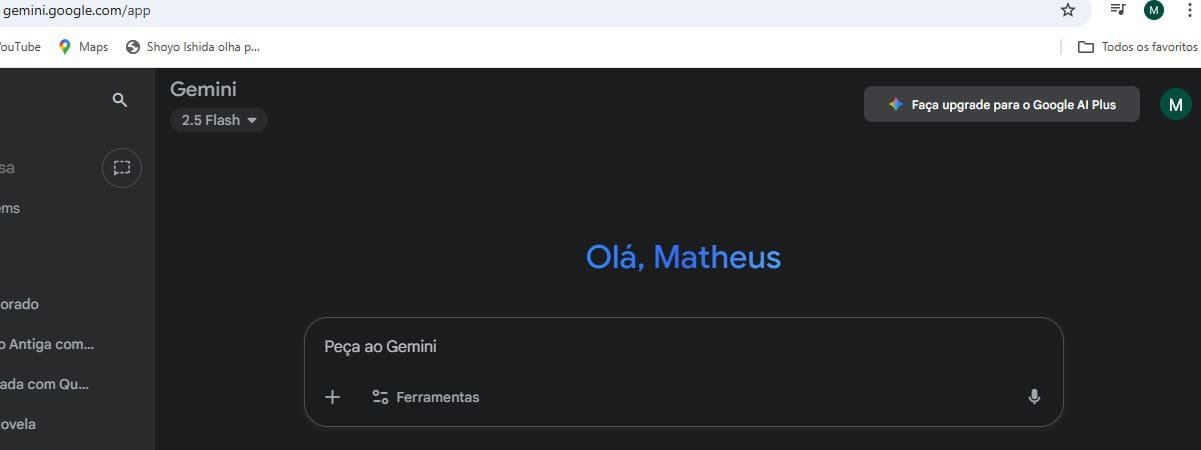Open the Gemini account avatar M
1201x450 pixels.
click(x=1175, y=104)
